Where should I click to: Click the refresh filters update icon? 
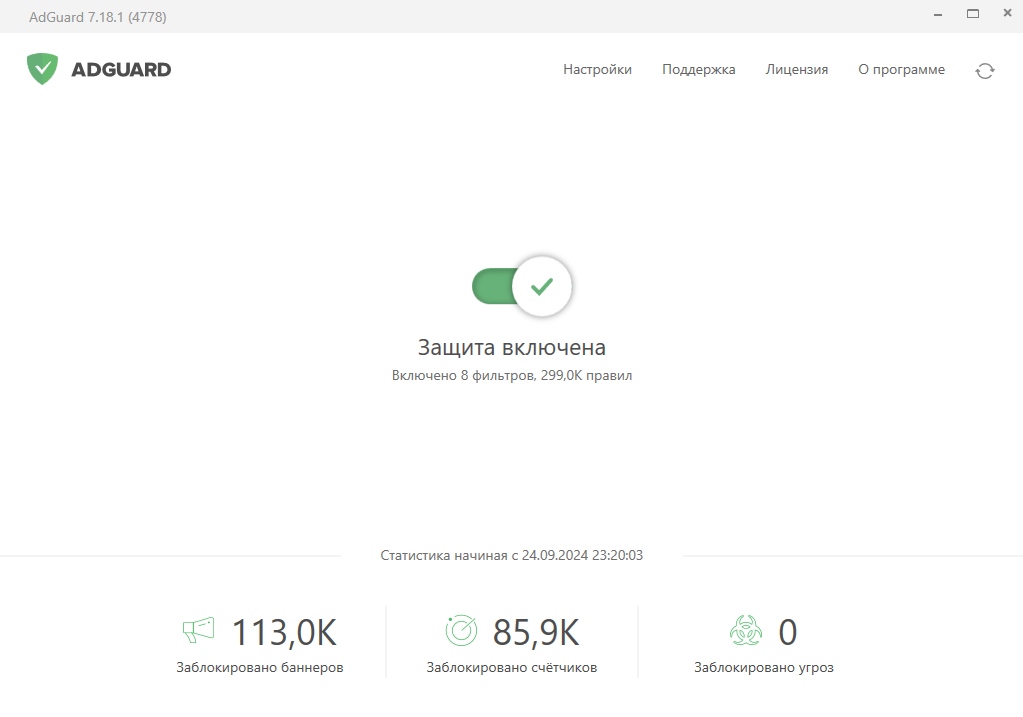pyautogui.click(x=985, y=70)
